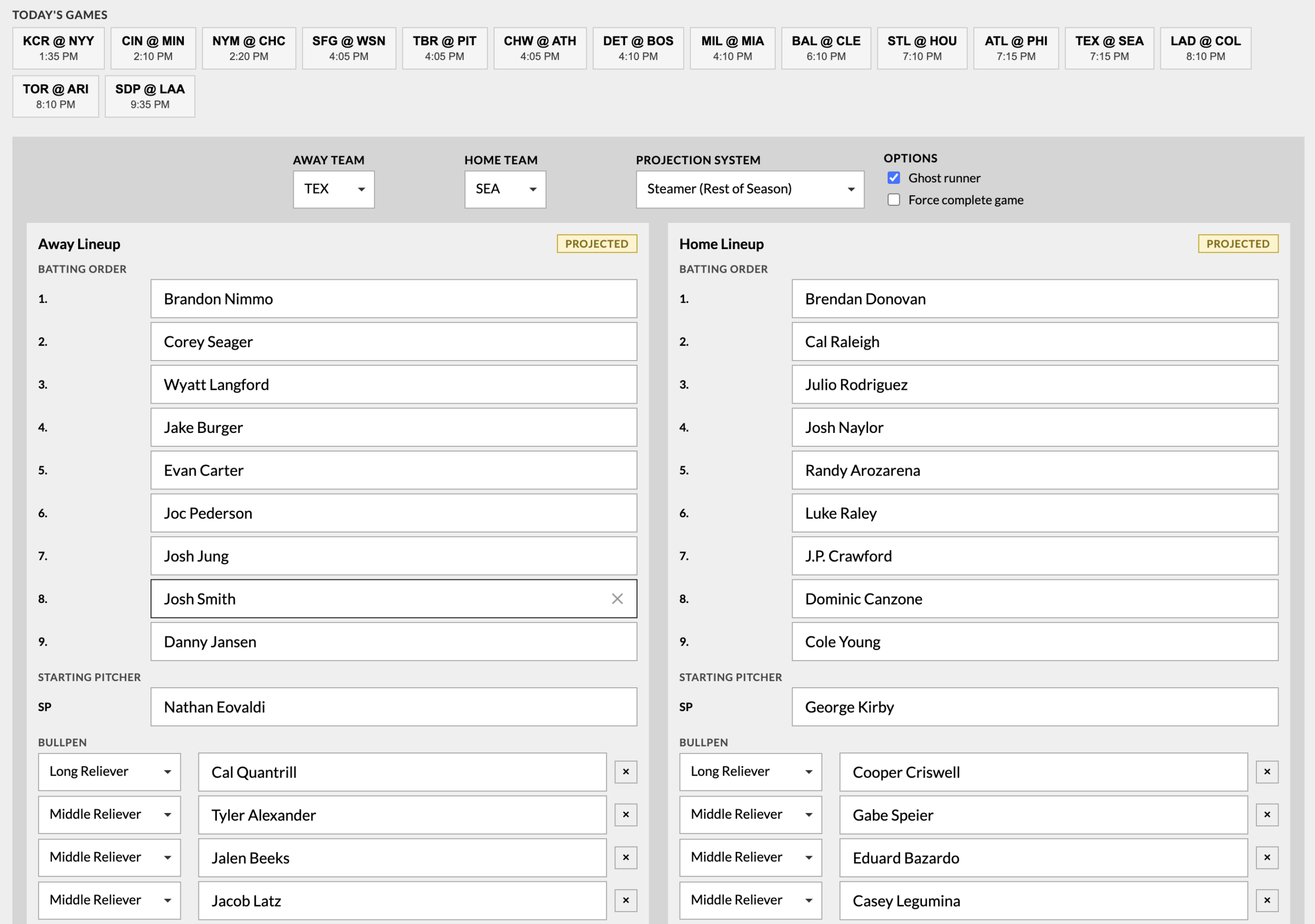The width and height of the screenshot is (1315, 924).
Task: Remove Jacob Latz from bullpen
Action: (x=626, y=900)
